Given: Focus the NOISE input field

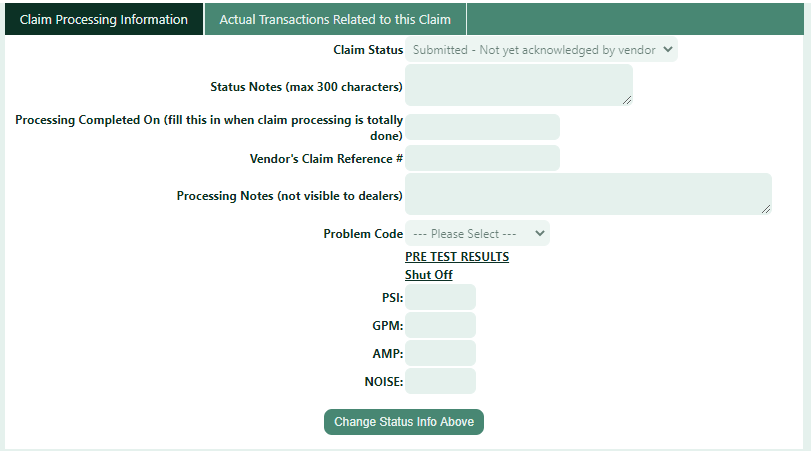Looking at the screenshot, I should (440, 381).
